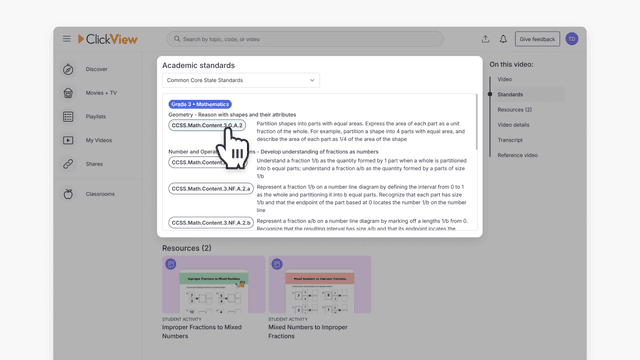Image resolution: width=640 pixels, height=360 pixels.
Task: Click the Resources (2) heading
Action: pyautogui.click(x=187, y=248)
